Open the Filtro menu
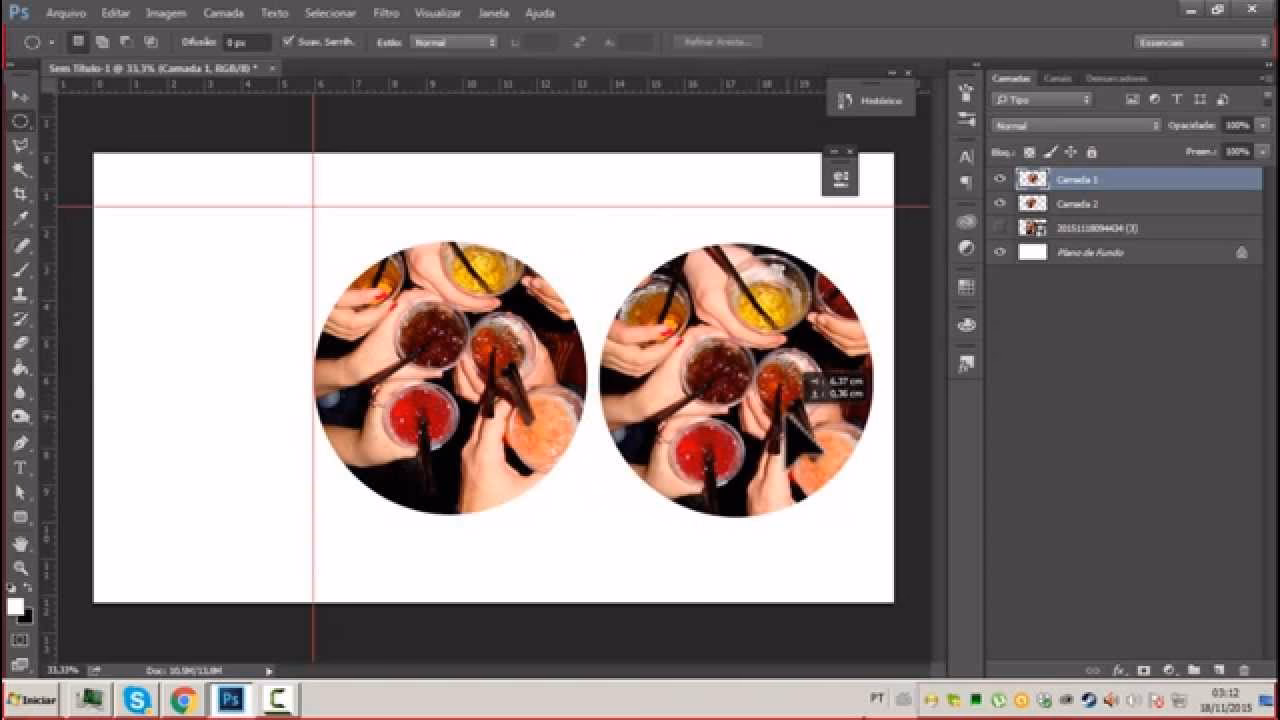Screen dimensions: 1280x720 pos(385,13)
